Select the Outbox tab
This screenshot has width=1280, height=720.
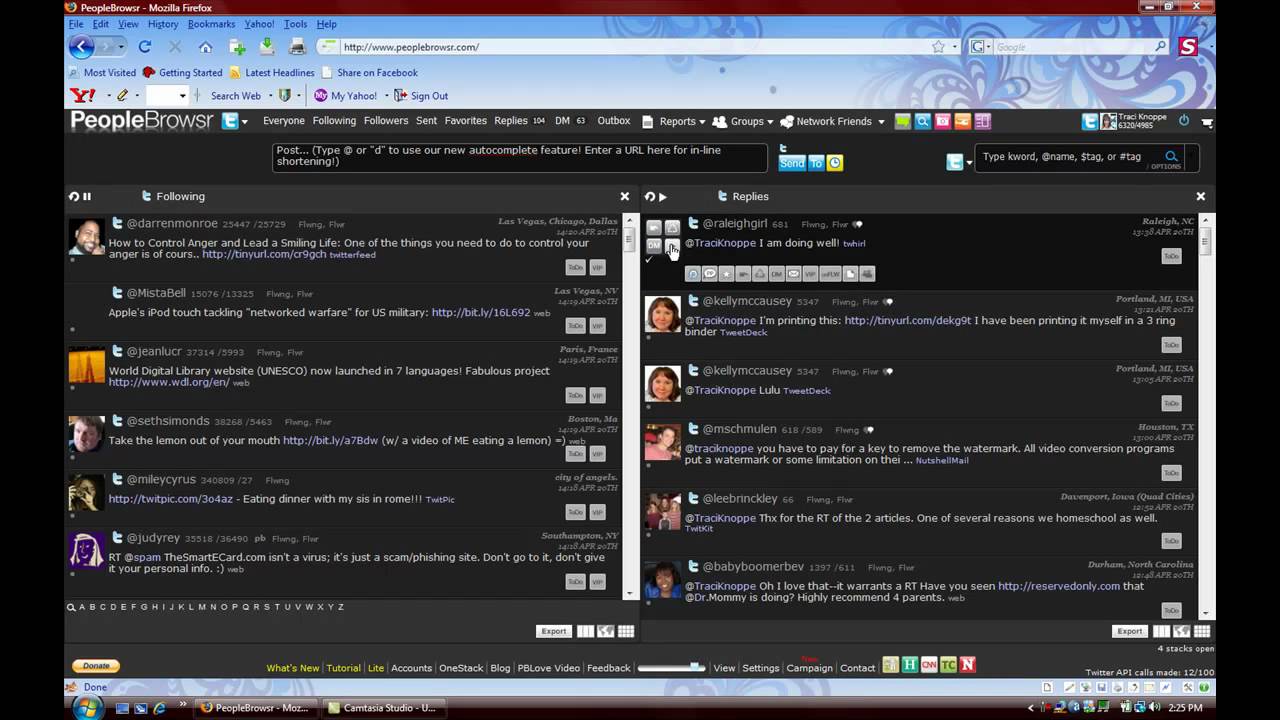[x=614, y=121]
